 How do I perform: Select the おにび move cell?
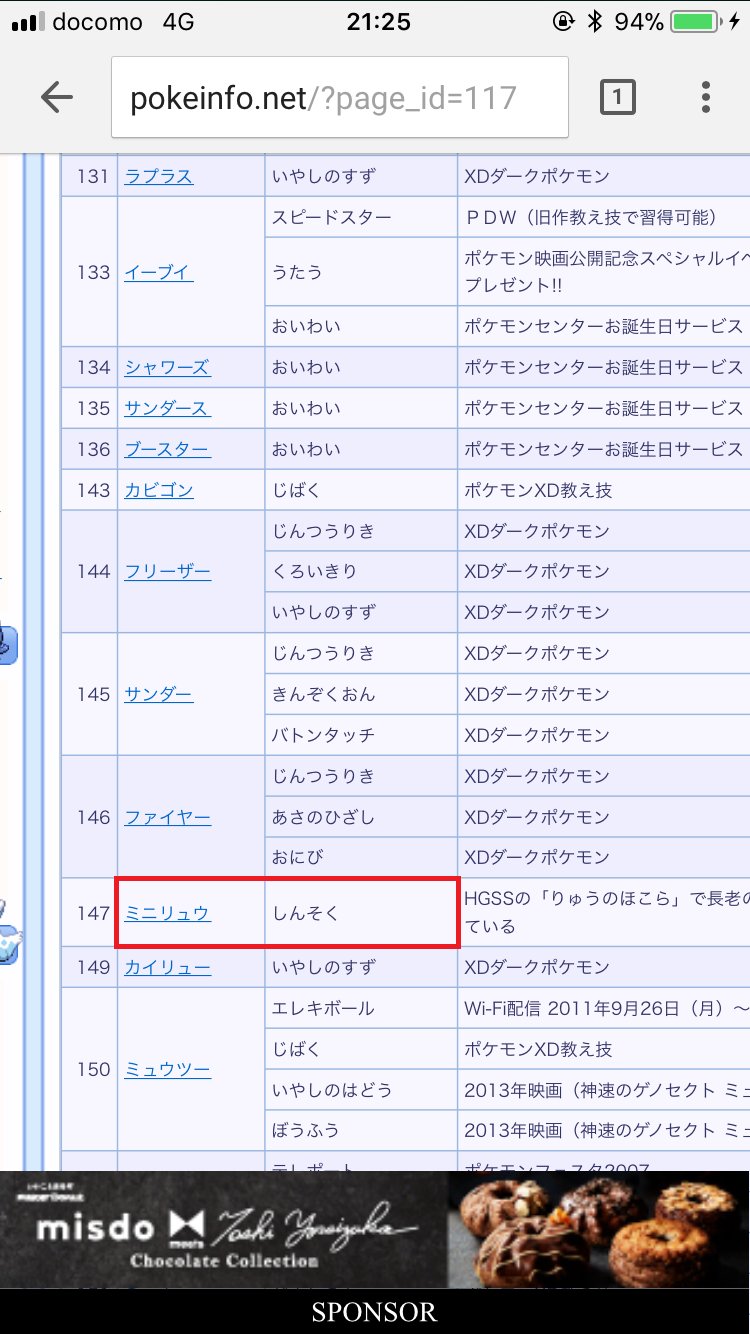pos(361,857)
